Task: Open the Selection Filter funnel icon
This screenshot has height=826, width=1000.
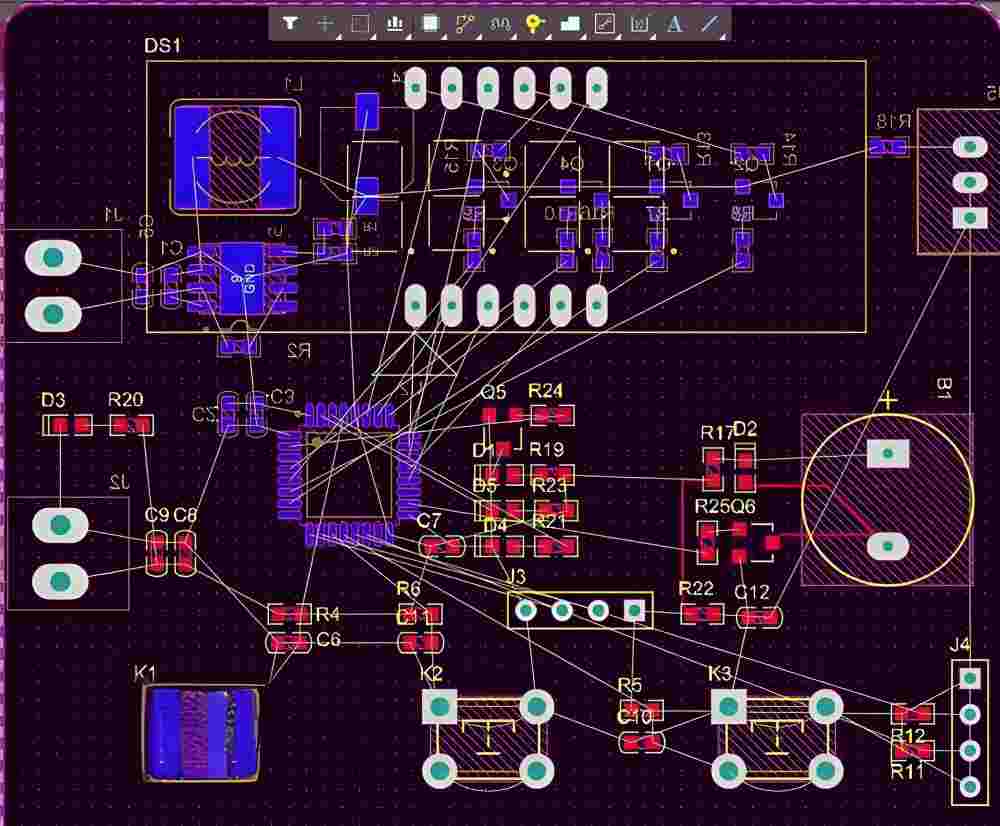Action: [290, 24]
